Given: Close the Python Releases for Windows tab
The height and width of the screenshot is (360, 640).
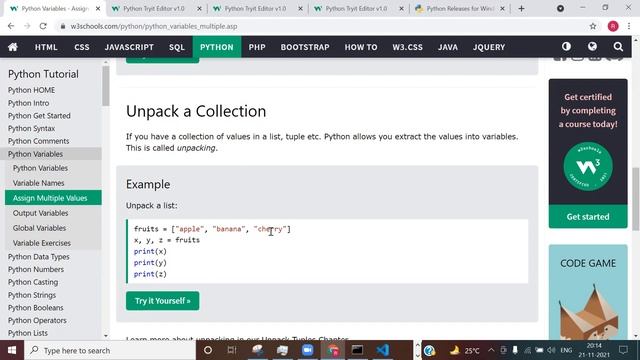Looking at the screenshot, I should pos(502,9).
